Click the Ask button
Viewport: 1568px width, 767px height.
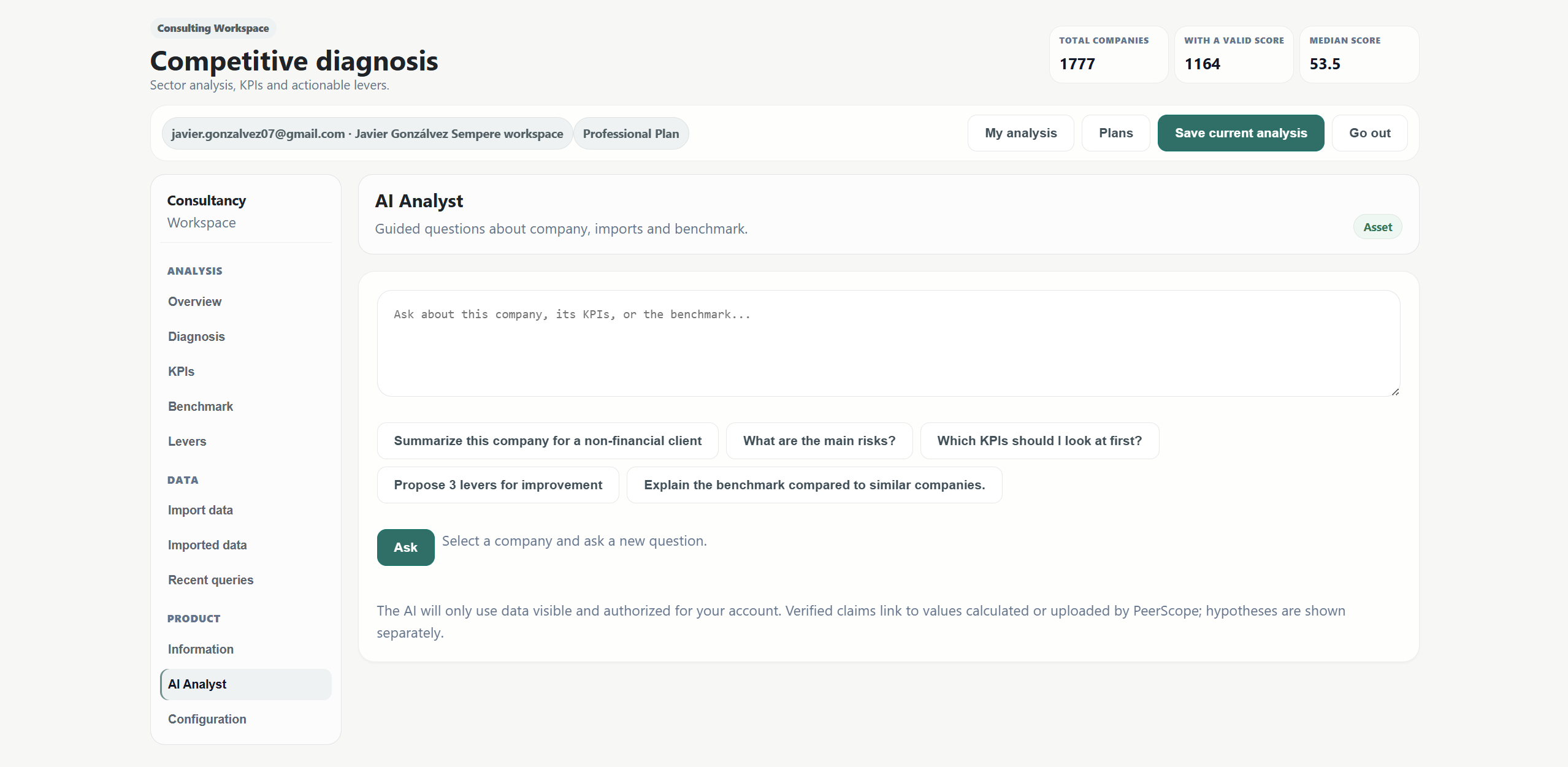(405, 548)
